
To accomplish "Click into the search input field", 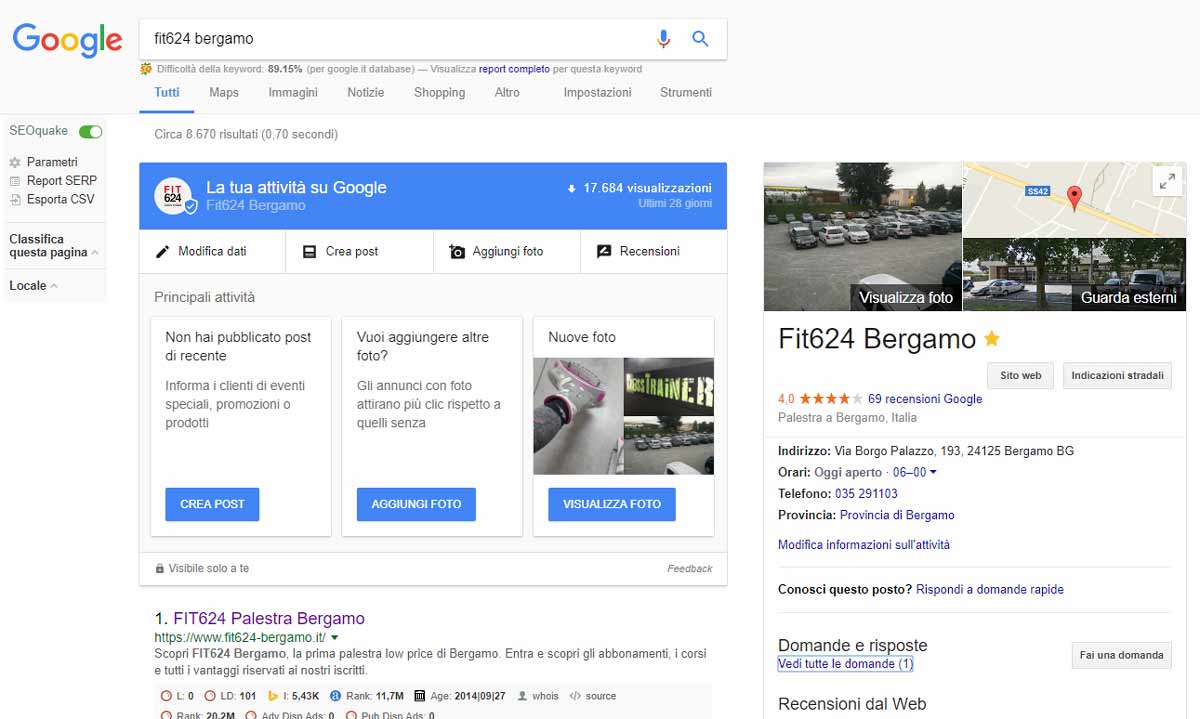I will [395, 39].
